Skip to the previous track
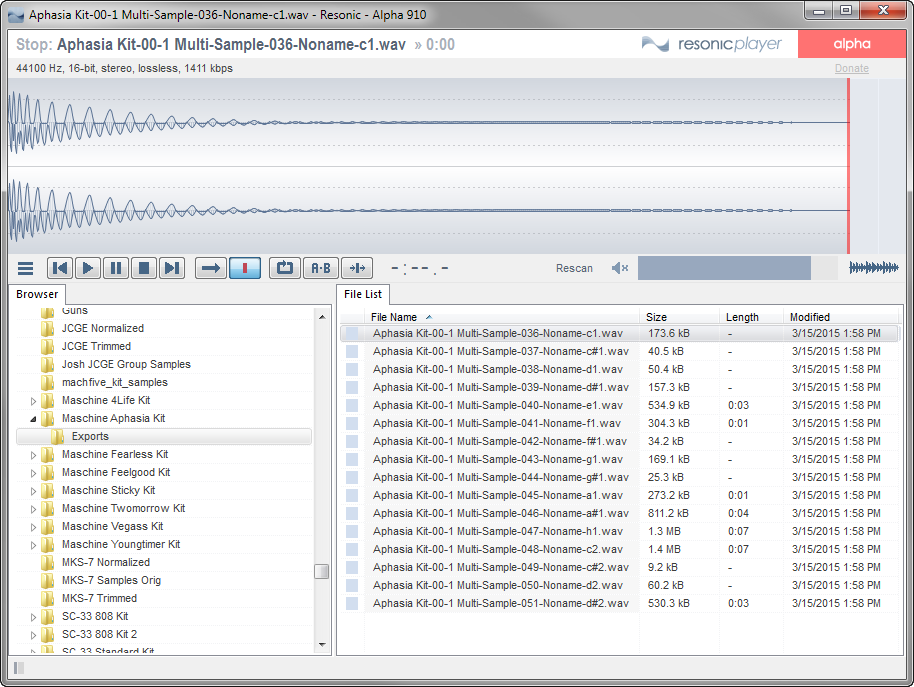Image resolution: width=914 pixels, height=687 pixels. point(59,268)
